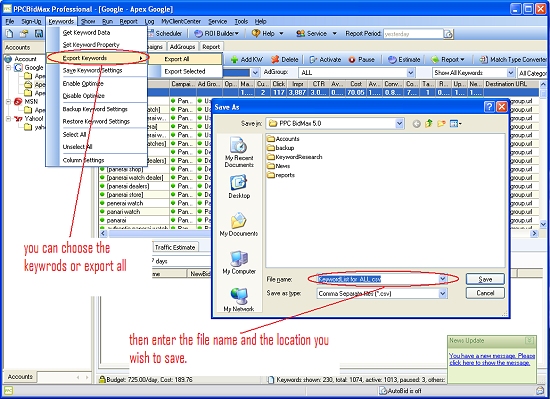Viewport: 550px width, 399px height.
Task: Click the Add KW plus icon
Action: (x=234, y=60)
